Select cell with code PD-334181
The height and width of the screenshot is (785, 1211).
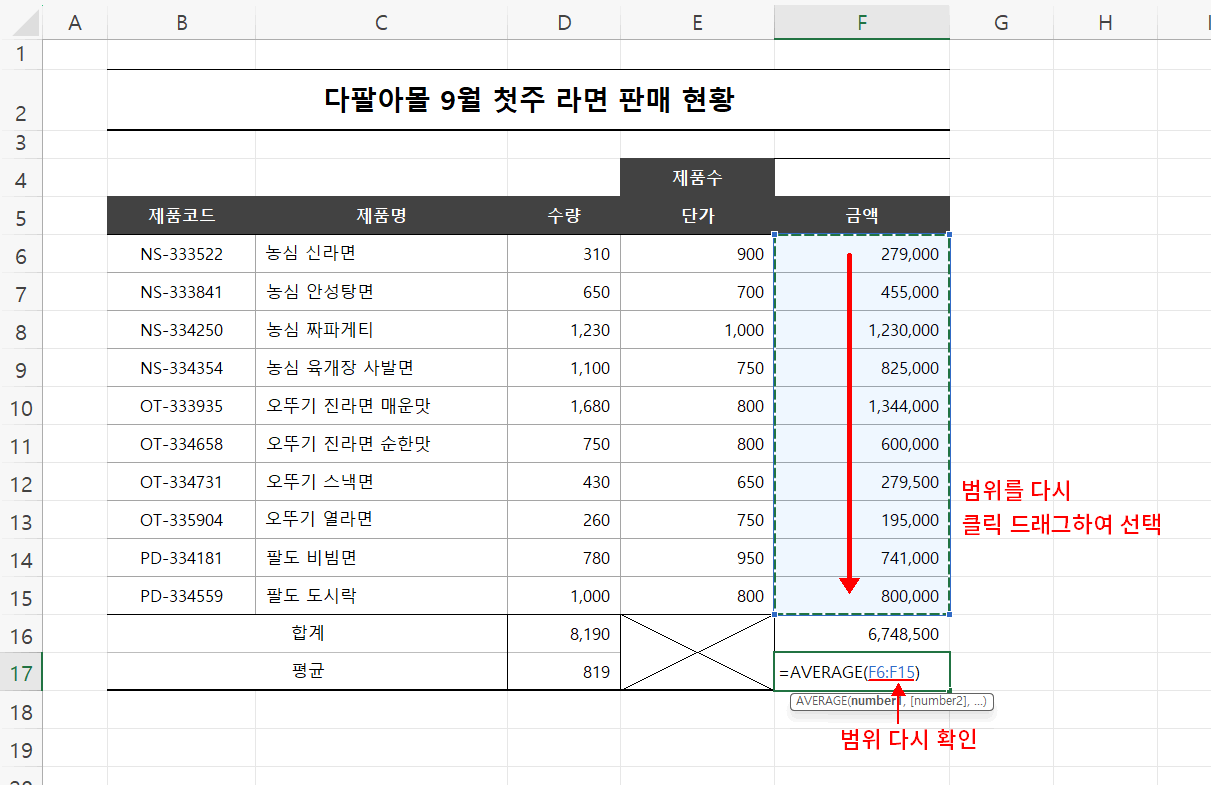tap(181, 558)
